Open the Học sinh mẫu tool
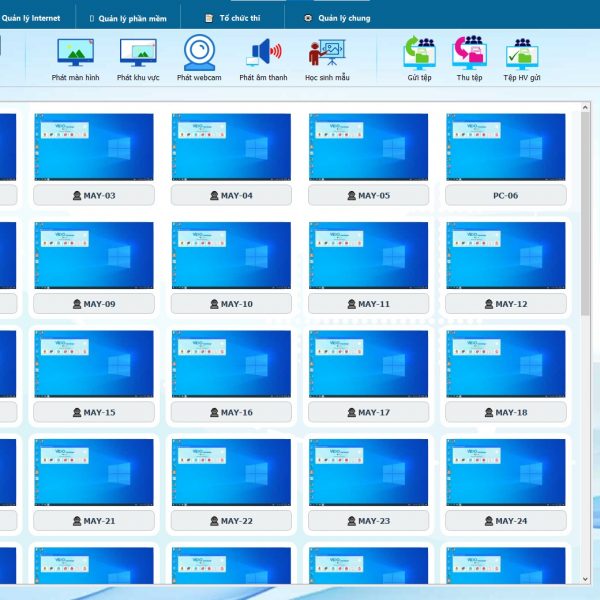 (327, 52)
